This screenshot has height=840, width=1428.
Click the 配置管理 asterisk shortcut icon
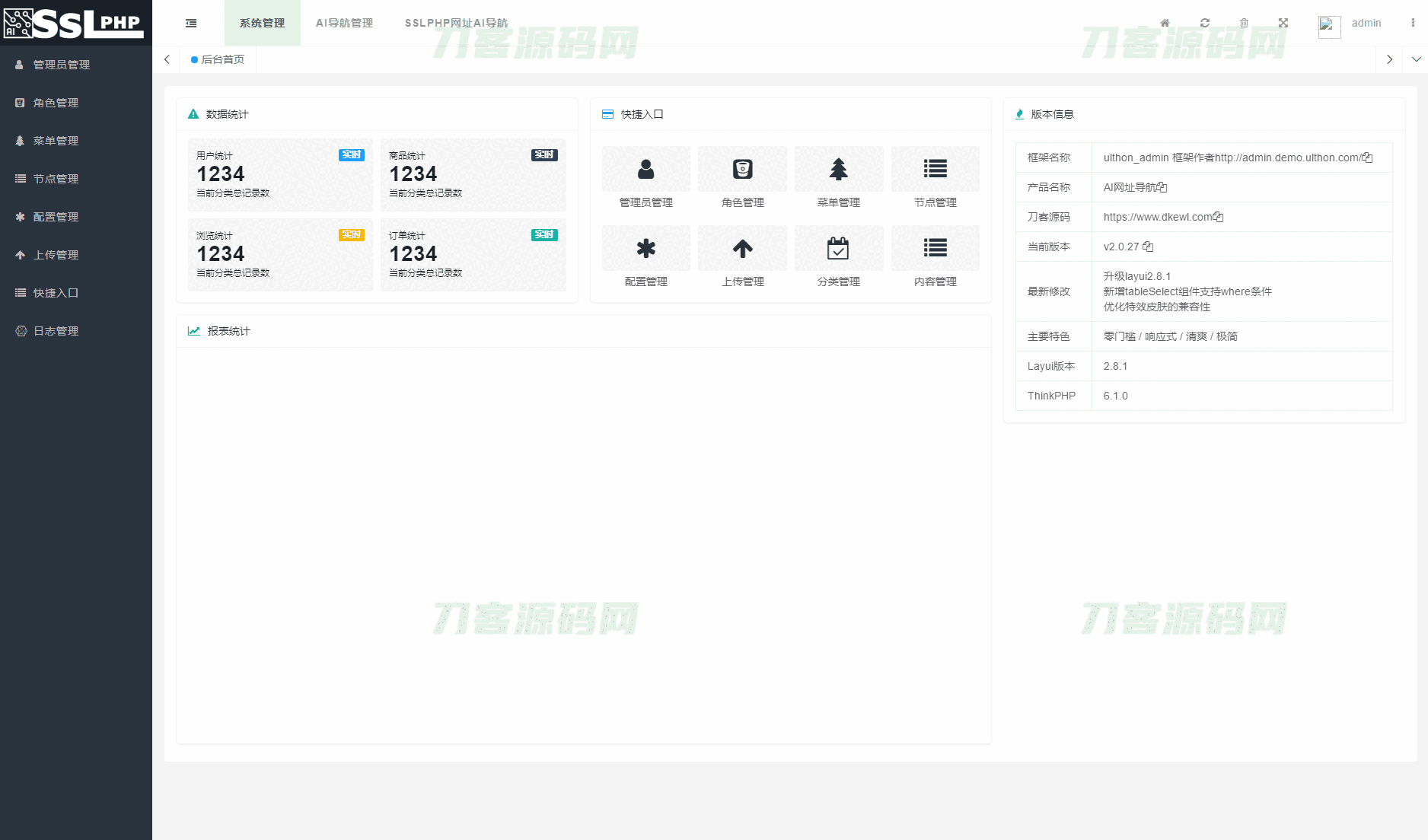click(x=645, y=249)
